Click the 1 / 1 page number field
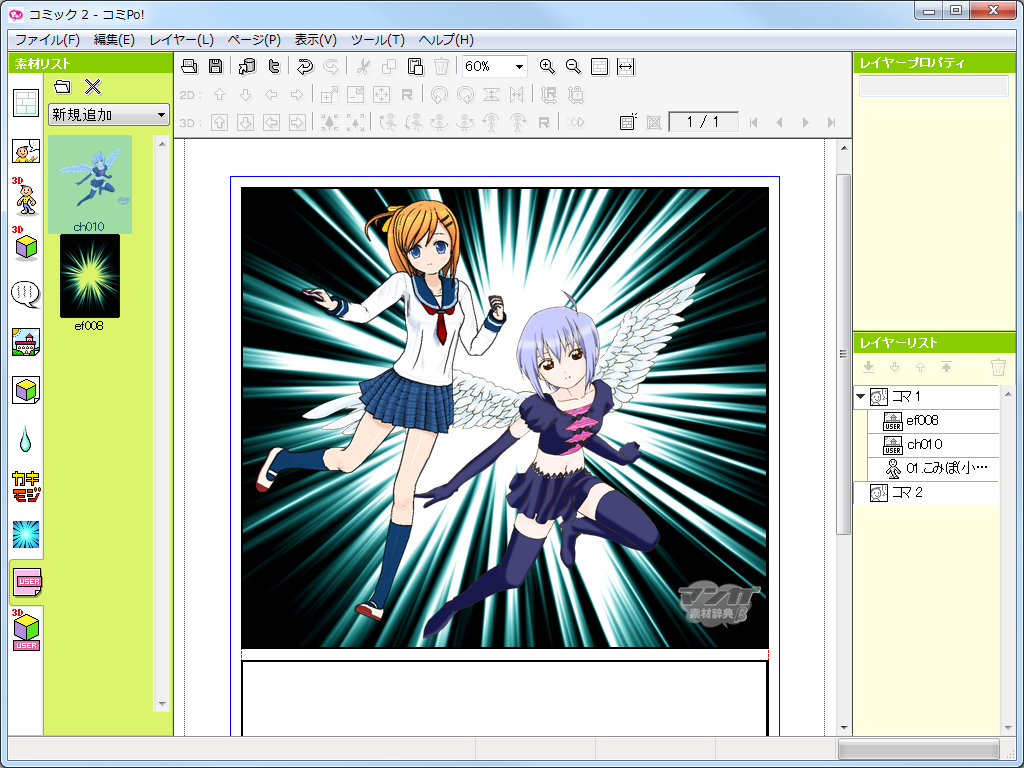The width and height of the screenshot is (1024, 768). tap(703, 122)
